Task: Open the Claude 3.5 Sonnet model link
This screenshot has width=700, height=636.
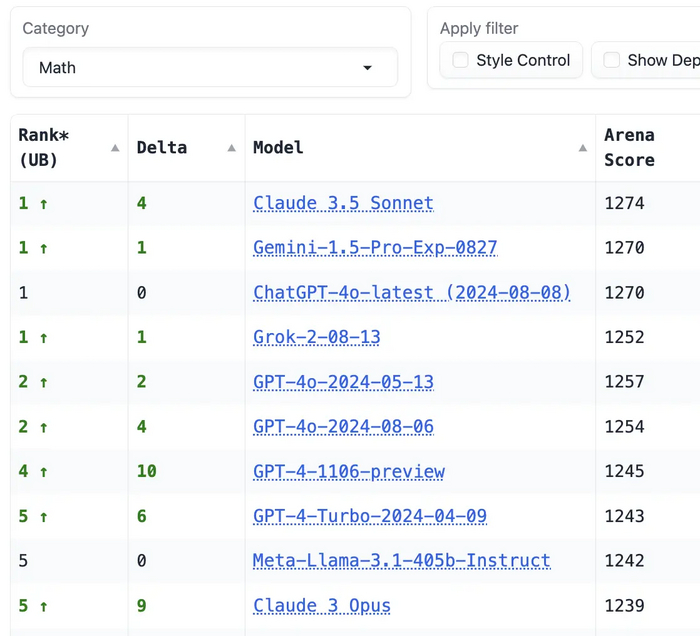Action: tap(343, 203)
